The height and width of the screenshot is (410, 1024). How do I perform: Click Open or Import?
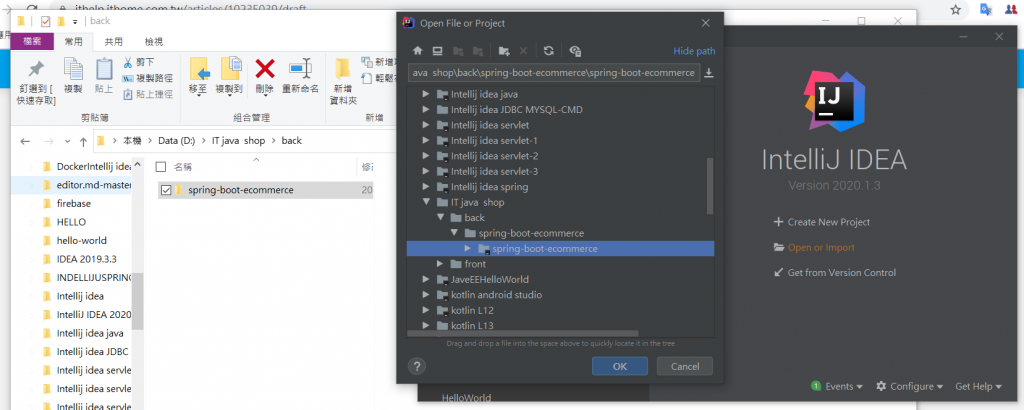[x=814, y=247]
